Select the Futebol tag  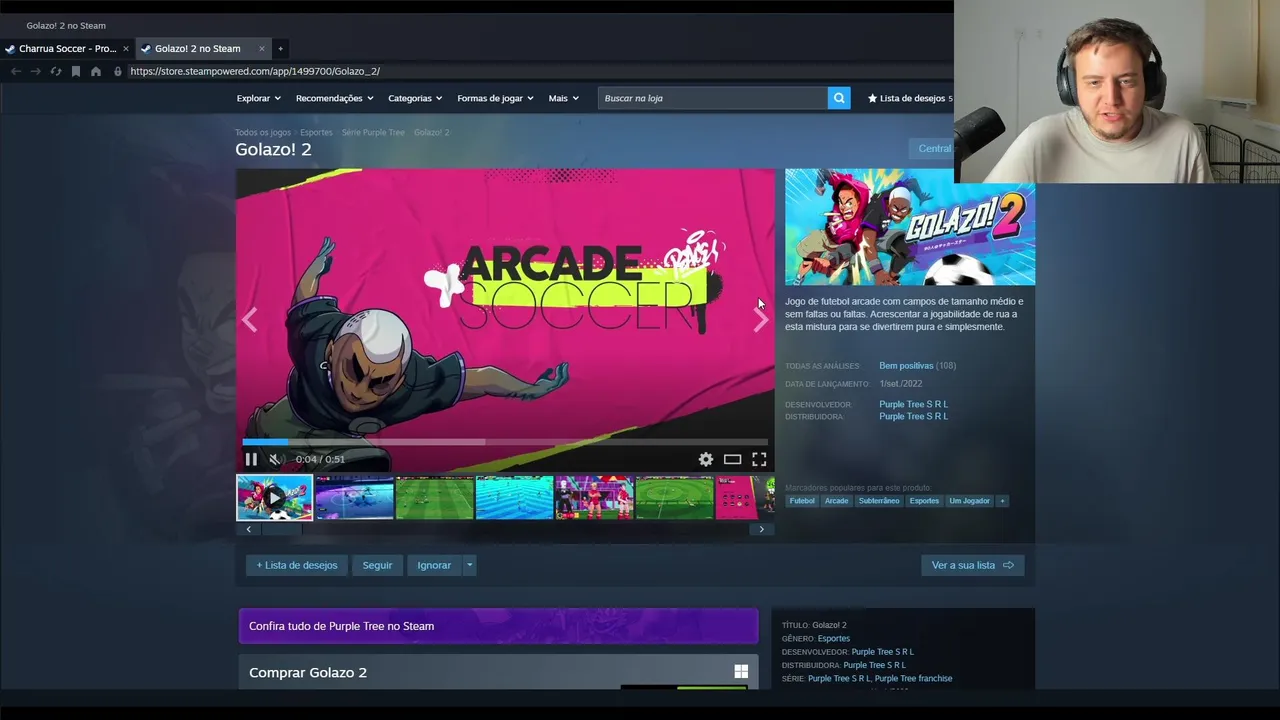pos(802,500)
